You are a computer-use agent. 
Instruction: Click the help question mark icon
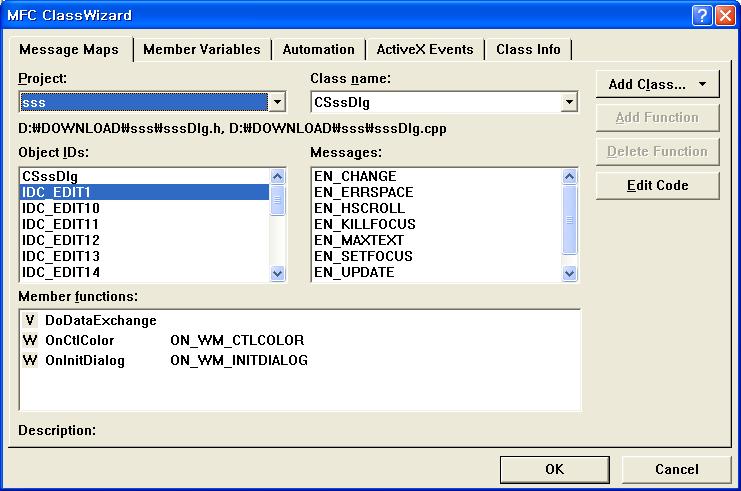tap(702, 16)
